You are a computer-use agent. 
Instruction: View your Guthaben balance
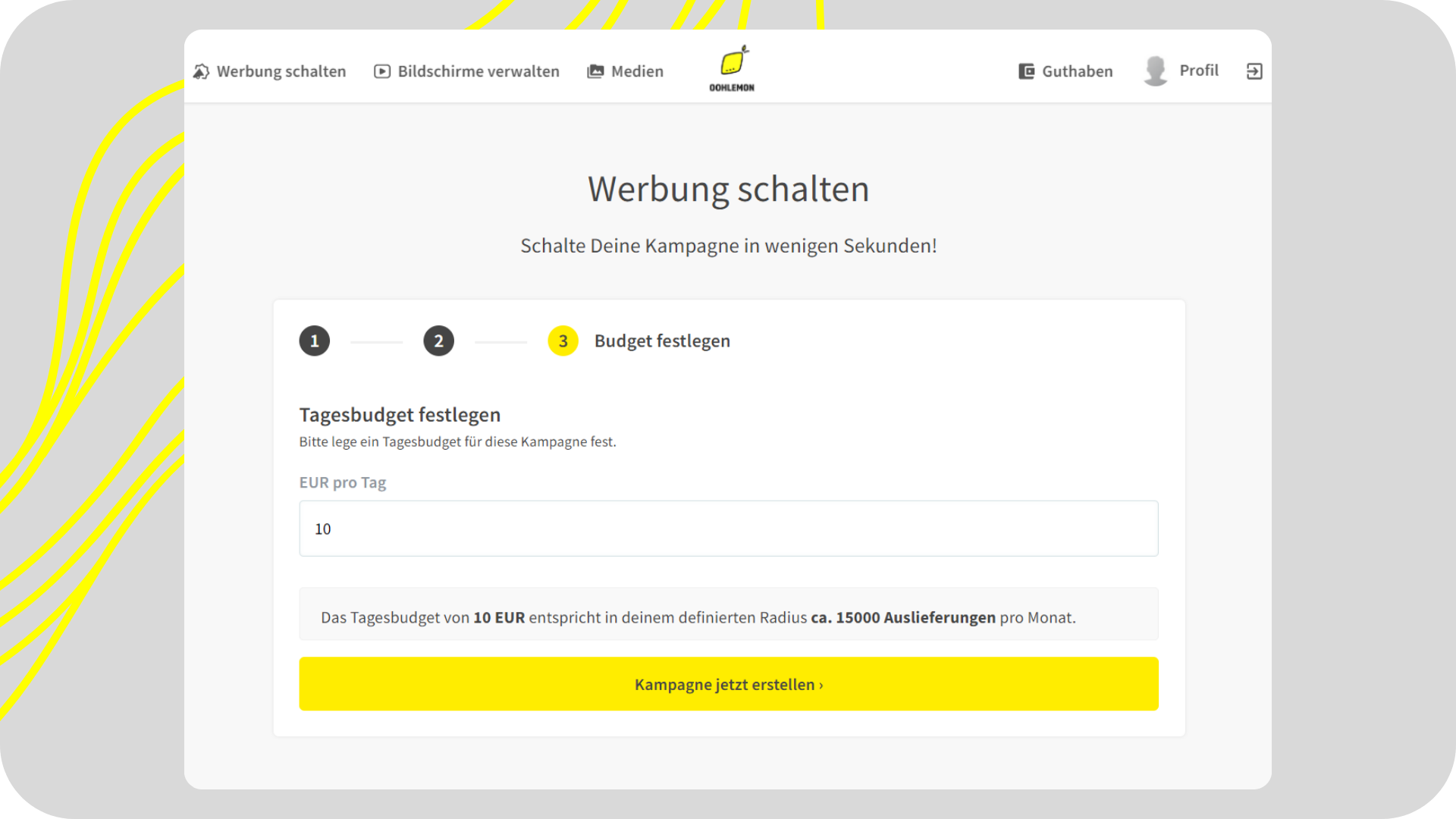click(x=1077, y=71)
